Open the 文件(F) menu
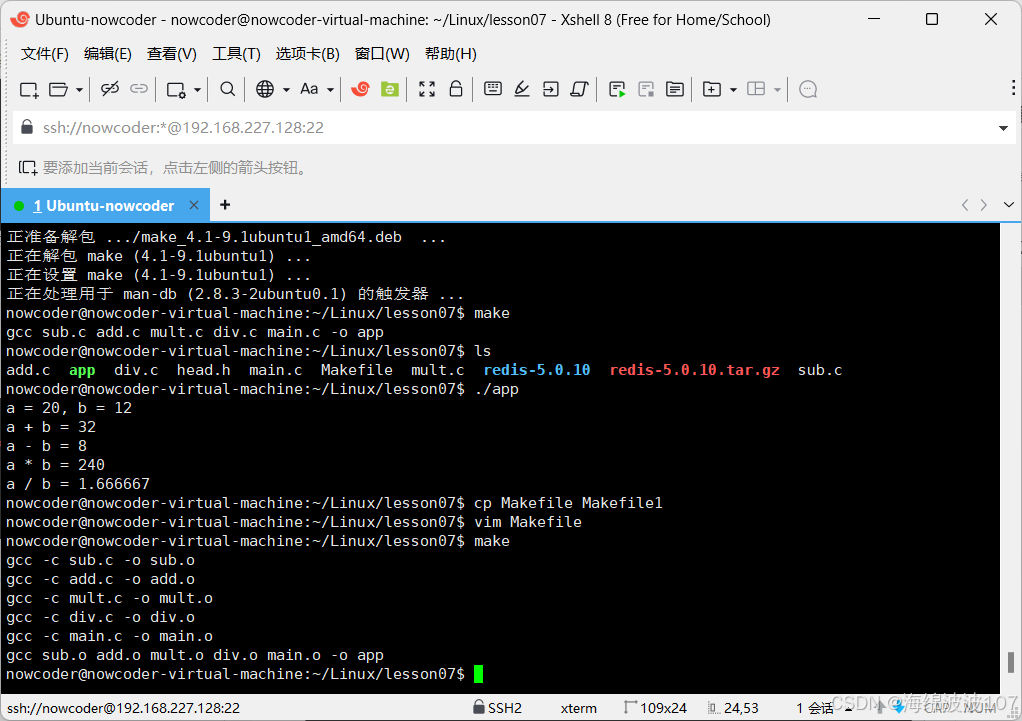 [x=44, y=54]
